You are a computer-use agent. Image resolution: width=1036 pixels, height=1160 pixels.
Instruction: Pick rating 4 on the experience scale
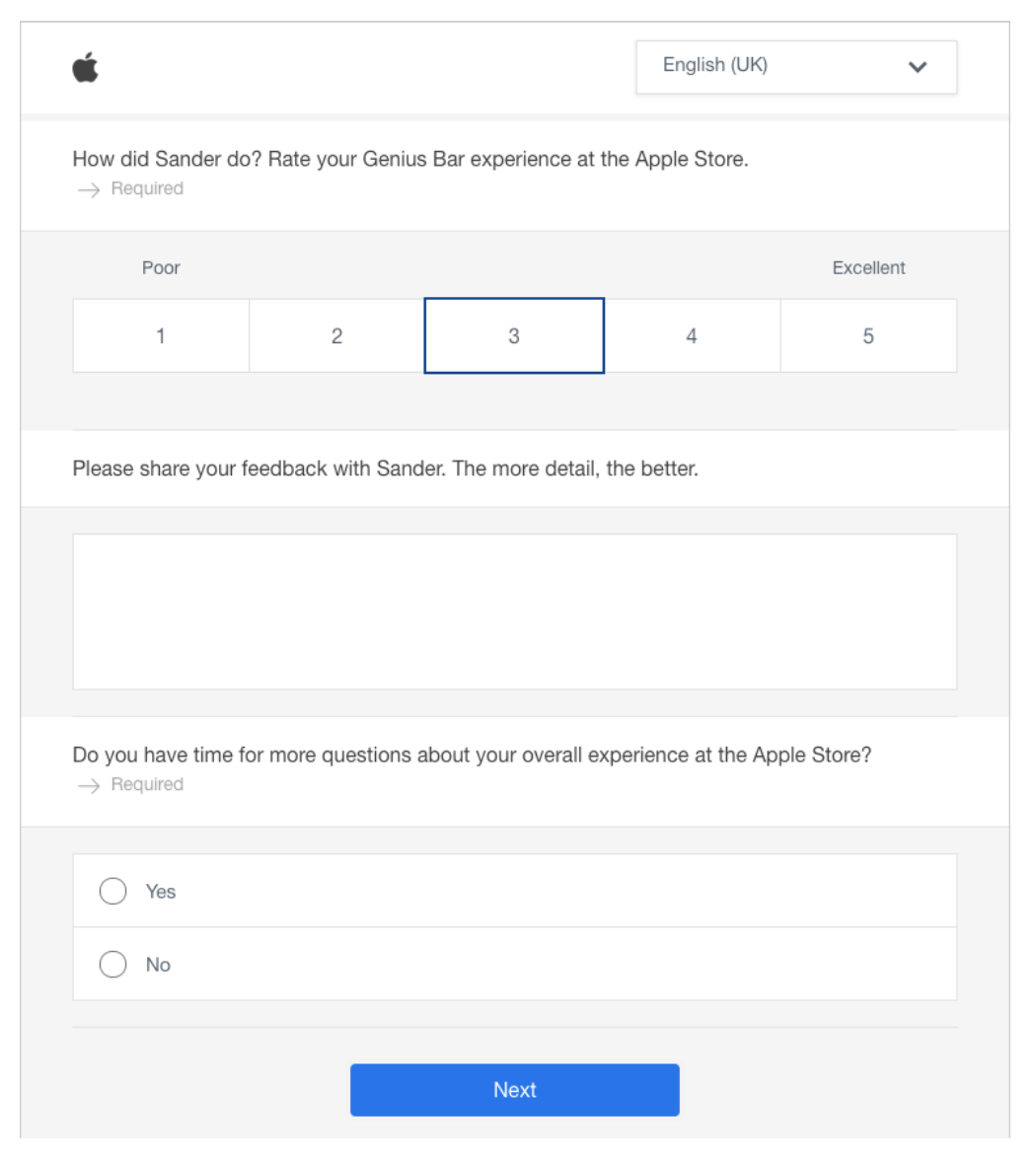click(x=692, y=335)
